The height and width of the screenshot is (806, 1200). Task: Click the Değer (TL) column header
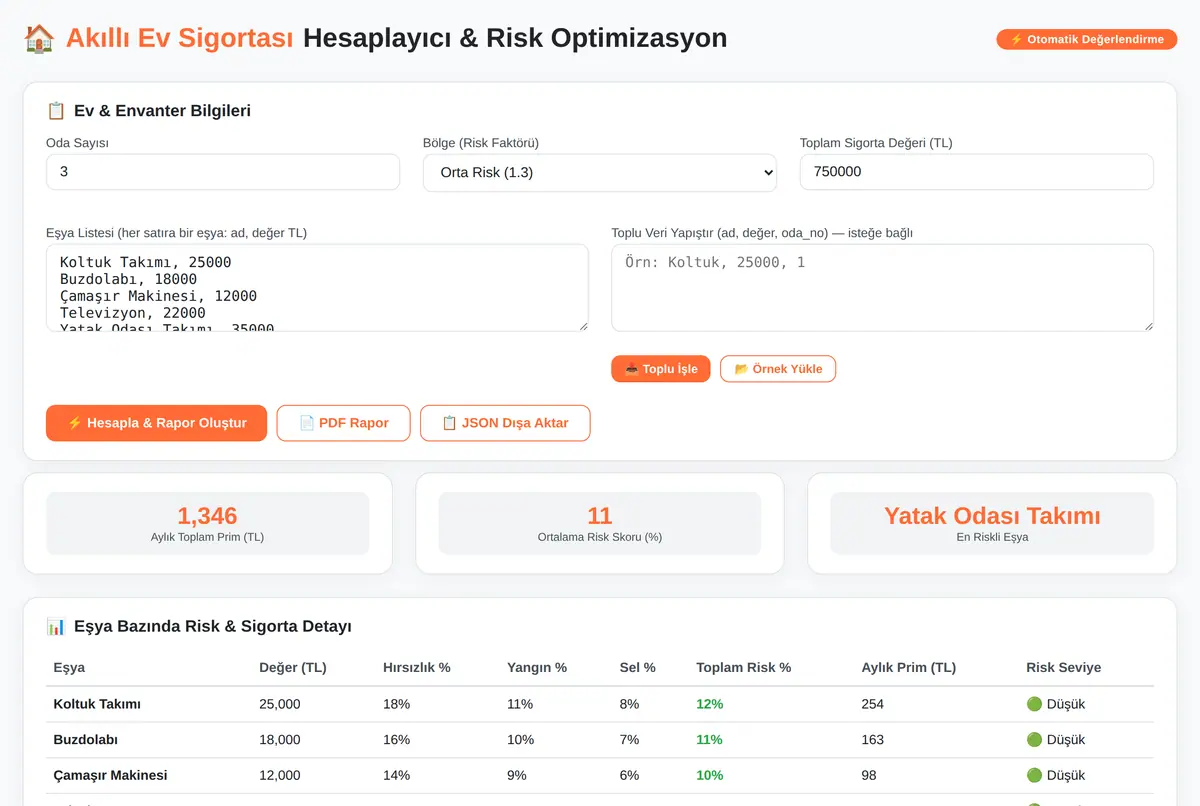coord(293,667)
